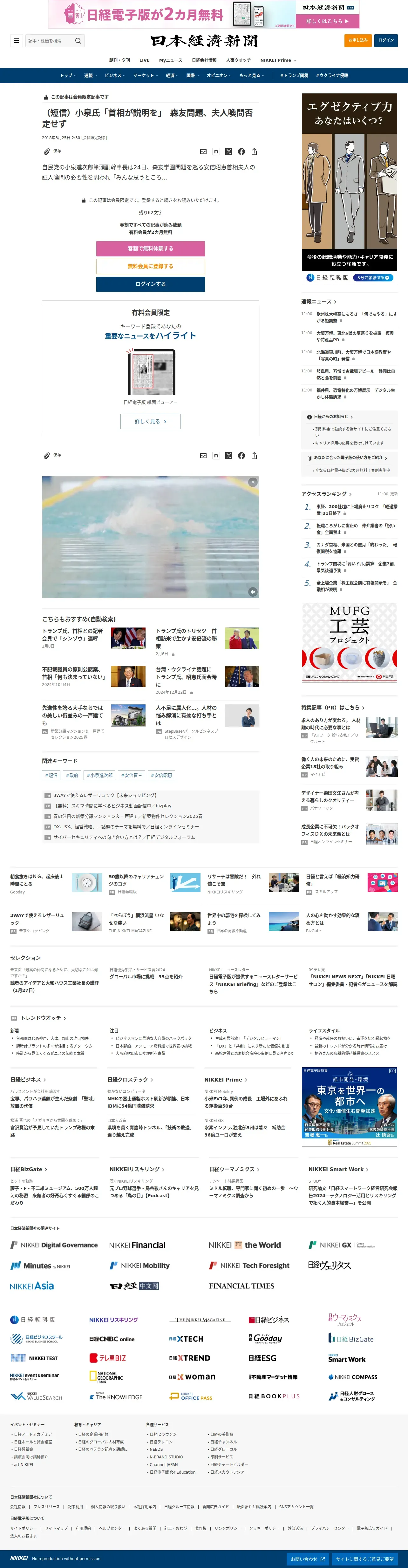Click the X icon above the video
This screenshot has width=408, height=1568.
[x=229, y=455]
